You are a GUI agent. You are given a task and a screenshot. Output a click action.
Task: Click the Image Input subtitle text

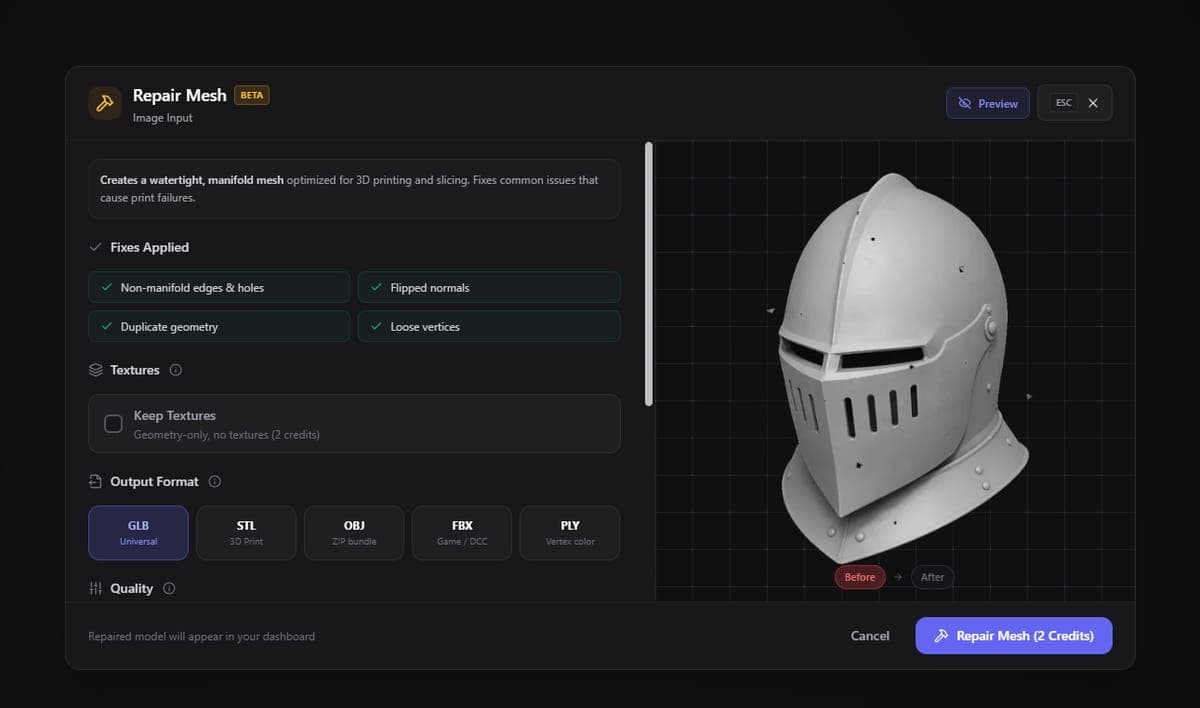tap(163, 118)
